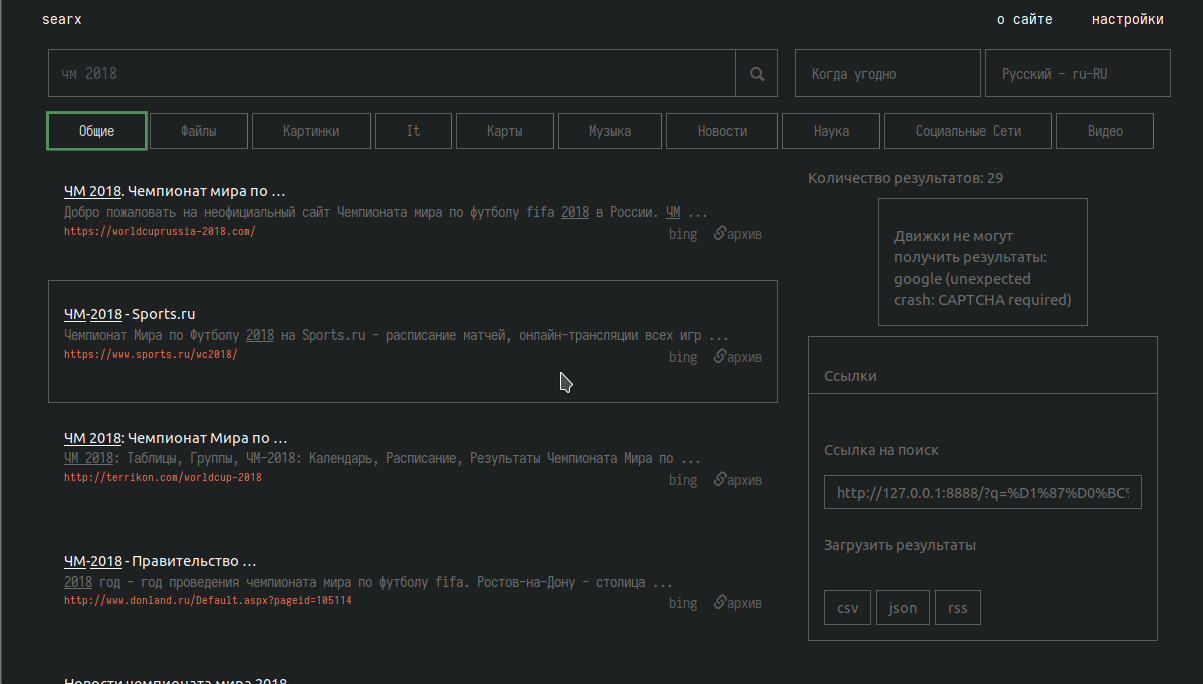
Task: Select the 'Общие' category tab
Action: click(97, 131)
